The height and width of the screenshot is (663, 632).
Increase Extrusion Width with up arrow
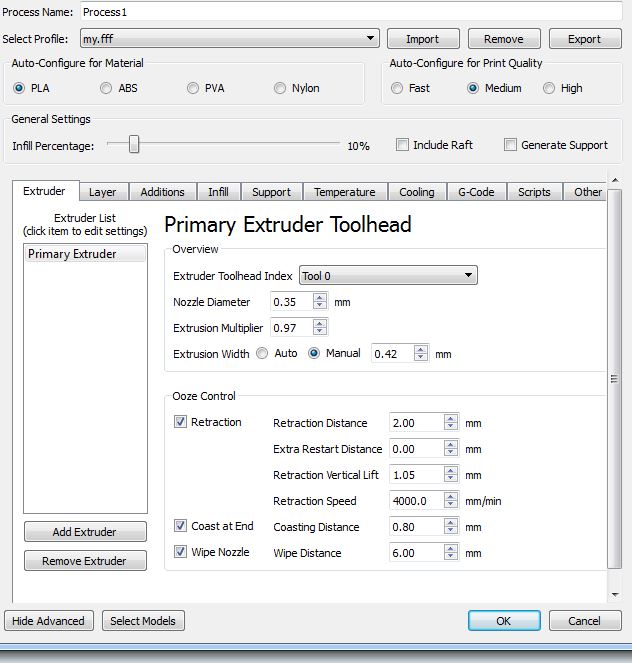pyautogui.click(x=421, y=349)
